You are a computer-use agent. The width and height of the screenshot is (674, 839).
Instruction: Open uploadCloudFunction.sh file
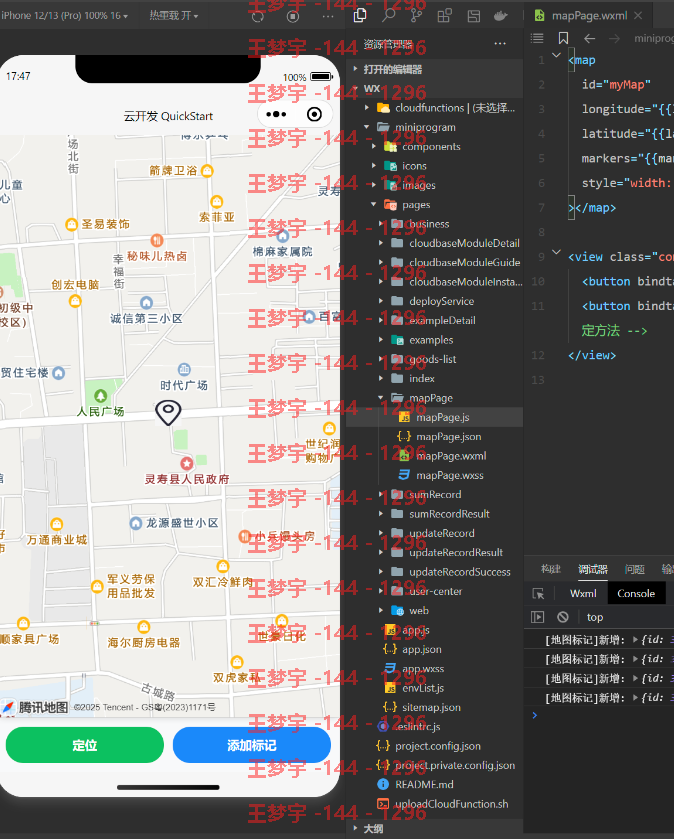(434, 804)
